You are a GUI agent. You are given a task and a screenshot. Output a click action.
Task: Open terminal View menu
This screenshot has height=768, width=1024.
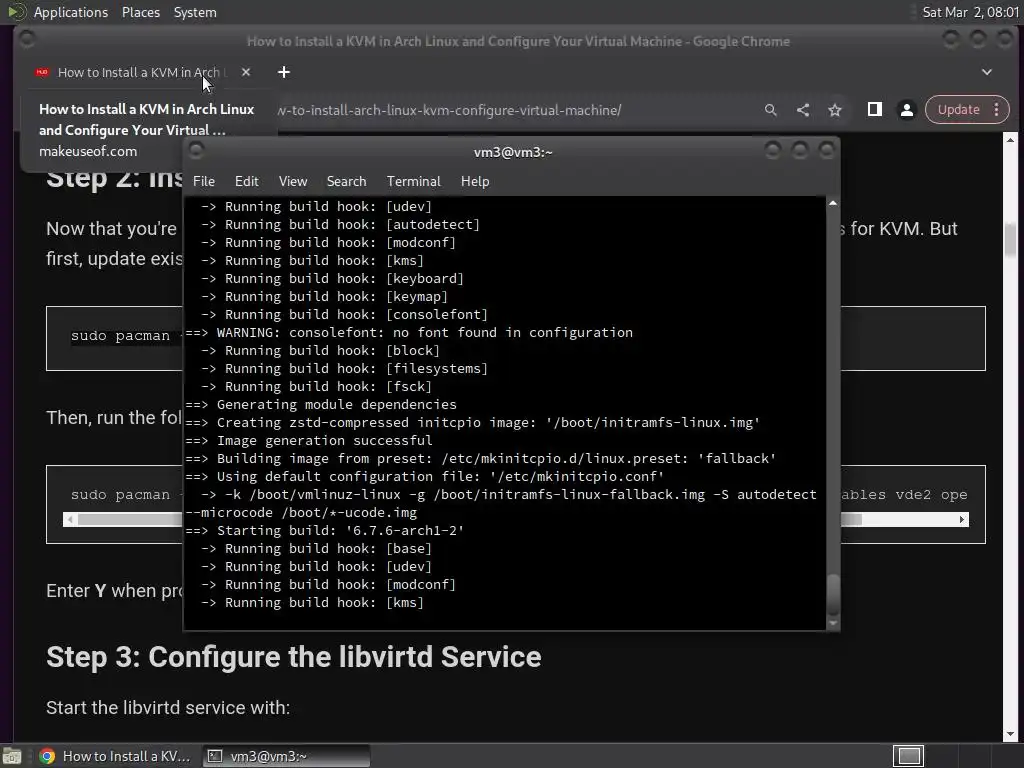[x=293, y=181]
